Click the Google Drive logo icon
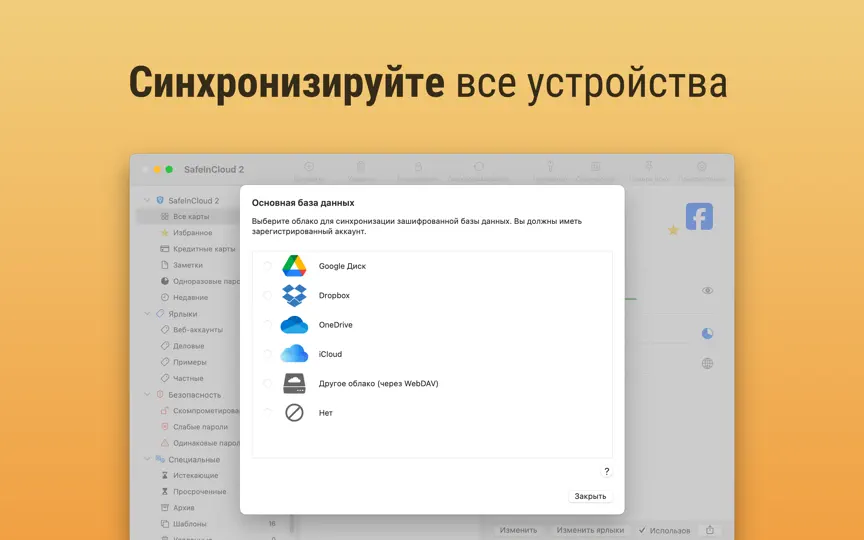 (x=294, y=266)
